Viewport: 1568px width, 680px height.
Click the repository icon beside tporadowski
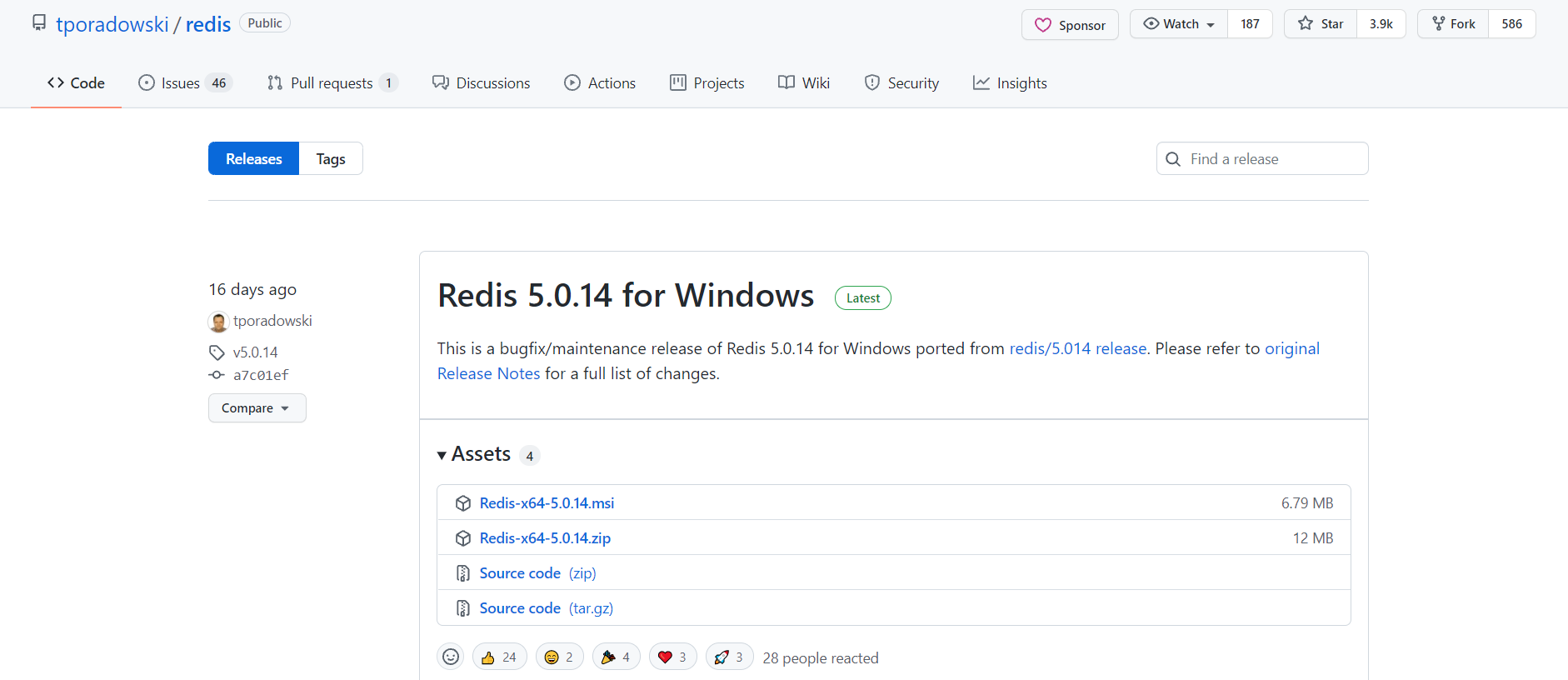pos(39,22)
